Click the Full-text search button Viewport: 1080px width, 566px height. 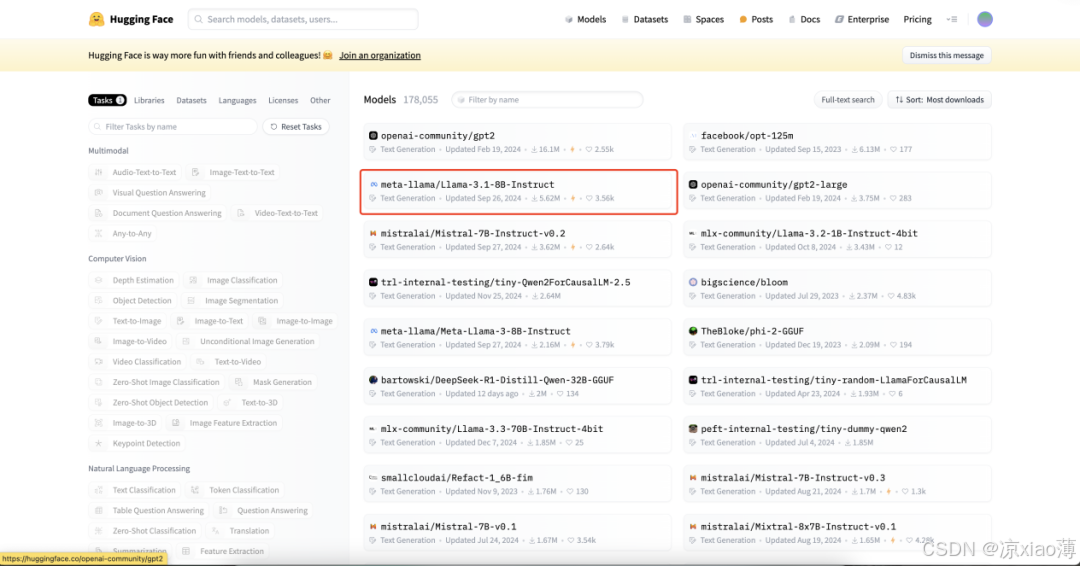pos(848,100)
